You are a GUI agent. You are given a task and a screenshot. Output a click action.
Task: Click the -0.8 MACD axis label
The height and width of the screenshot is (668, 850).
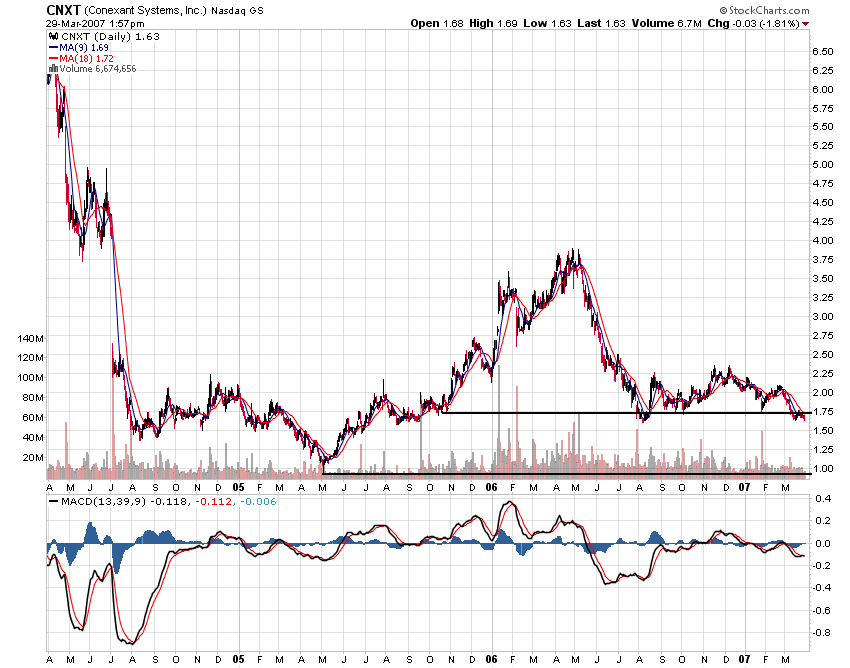(821, 632)
